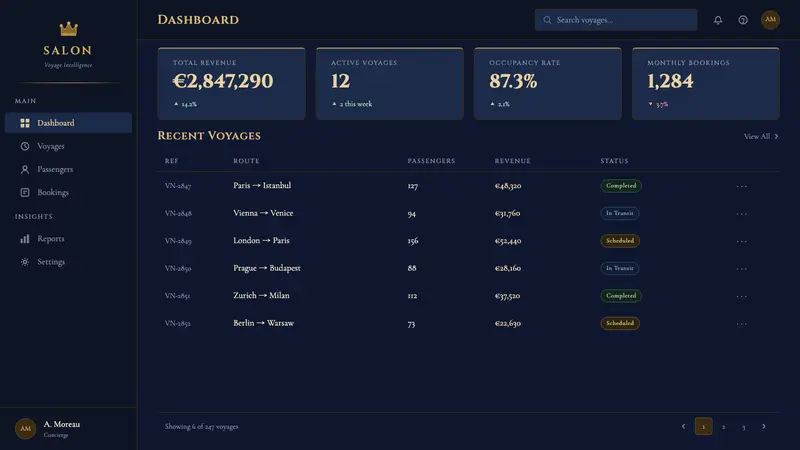Click the Active Voyages card
Image resolution: width=800 pixels, height=450 pixels.
click(390, 84)
